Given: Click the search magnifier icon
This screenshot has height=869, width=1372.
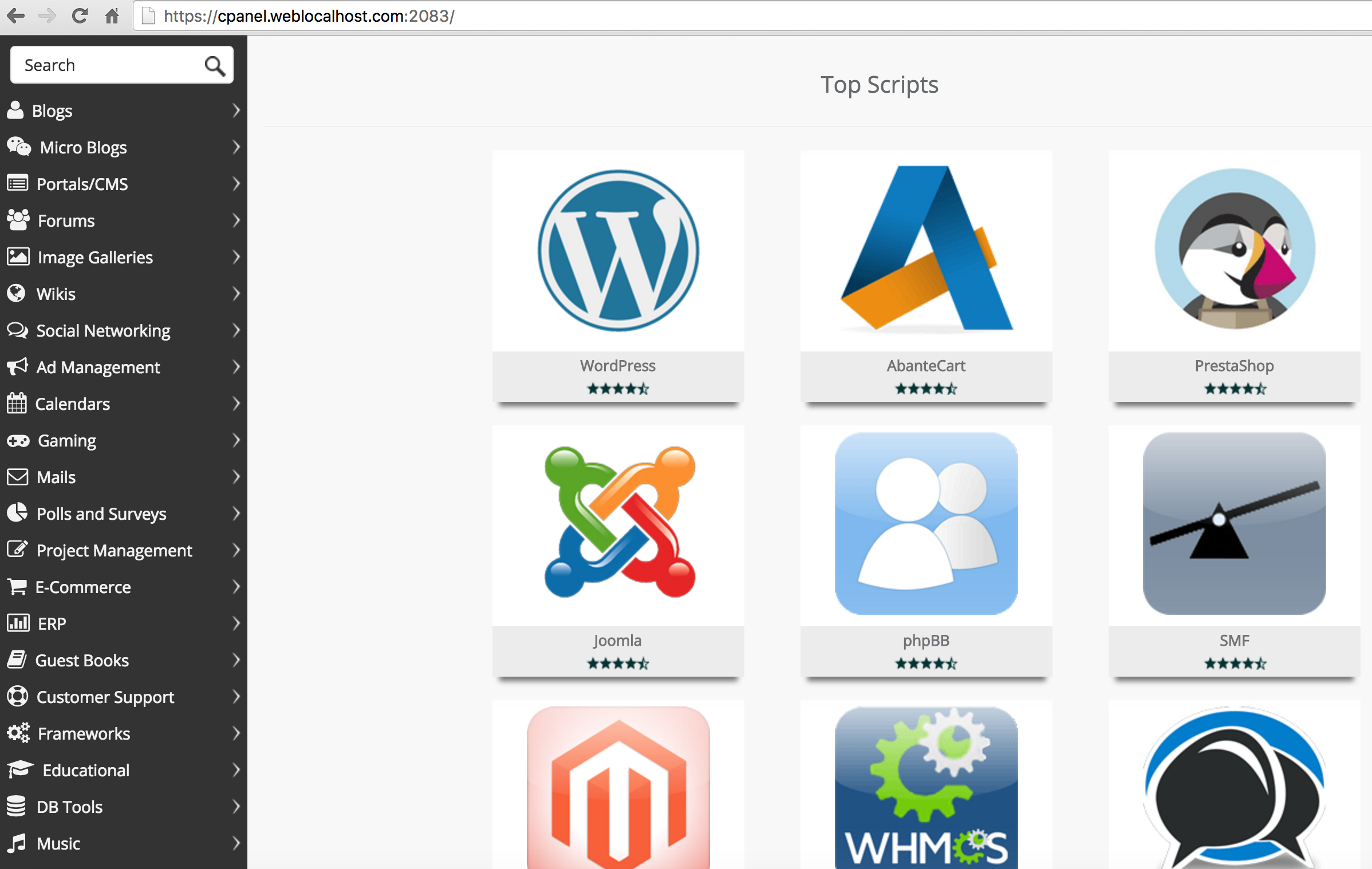Looking at the screenshot, I should pos(215,66).
